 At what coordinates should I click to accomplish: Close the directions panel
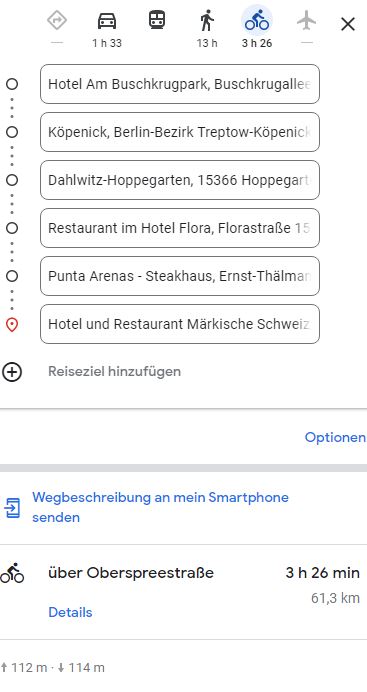point(348,24)
